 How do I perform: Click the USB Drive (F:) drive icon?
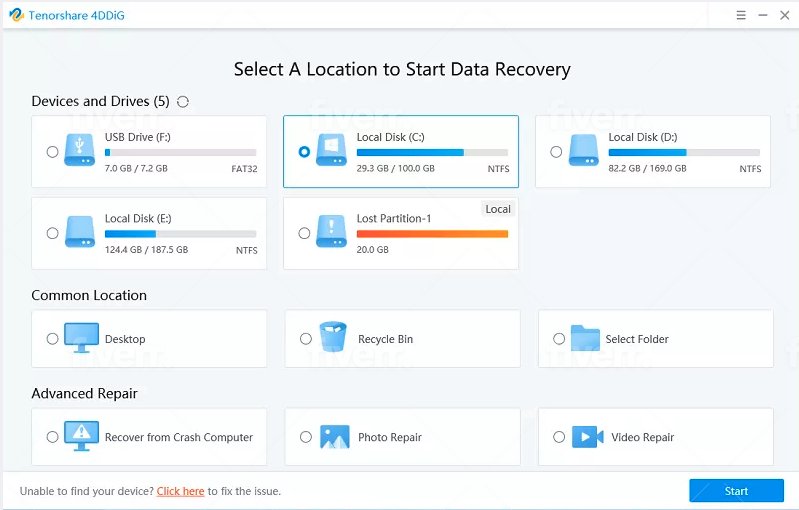tap(79, 150)
